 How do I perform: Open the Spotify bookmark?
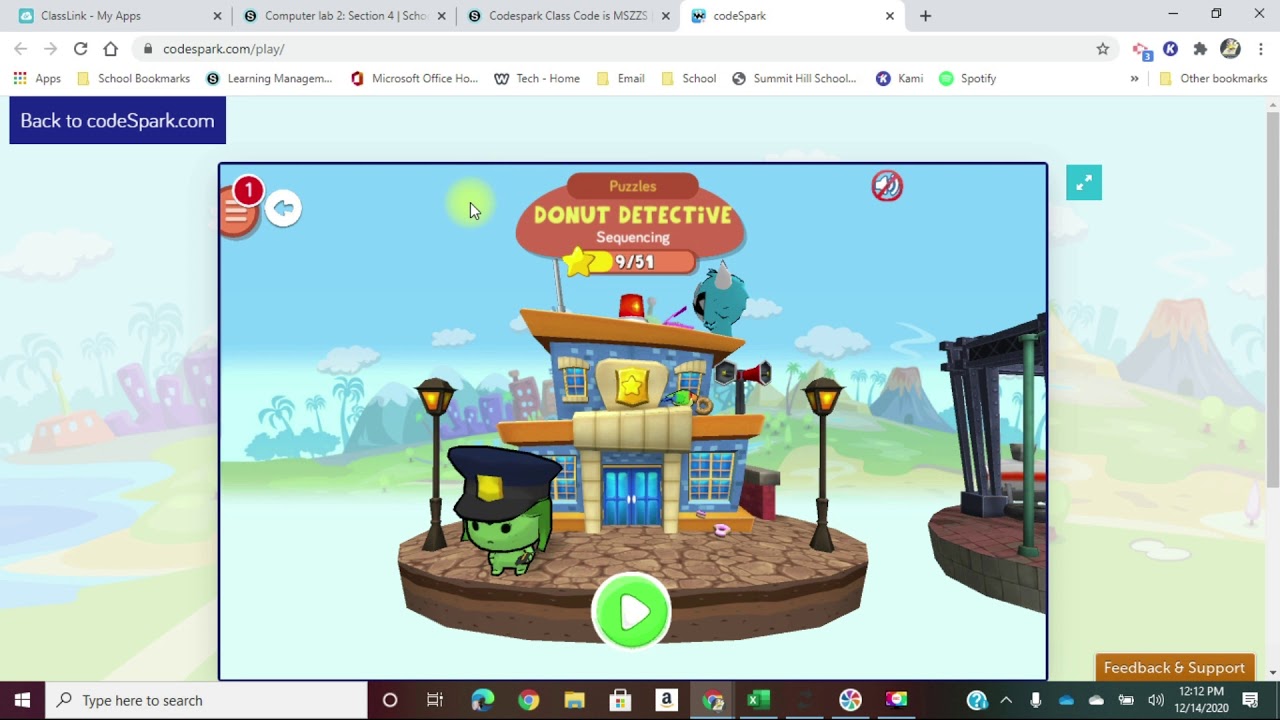(x=967, y=78)
